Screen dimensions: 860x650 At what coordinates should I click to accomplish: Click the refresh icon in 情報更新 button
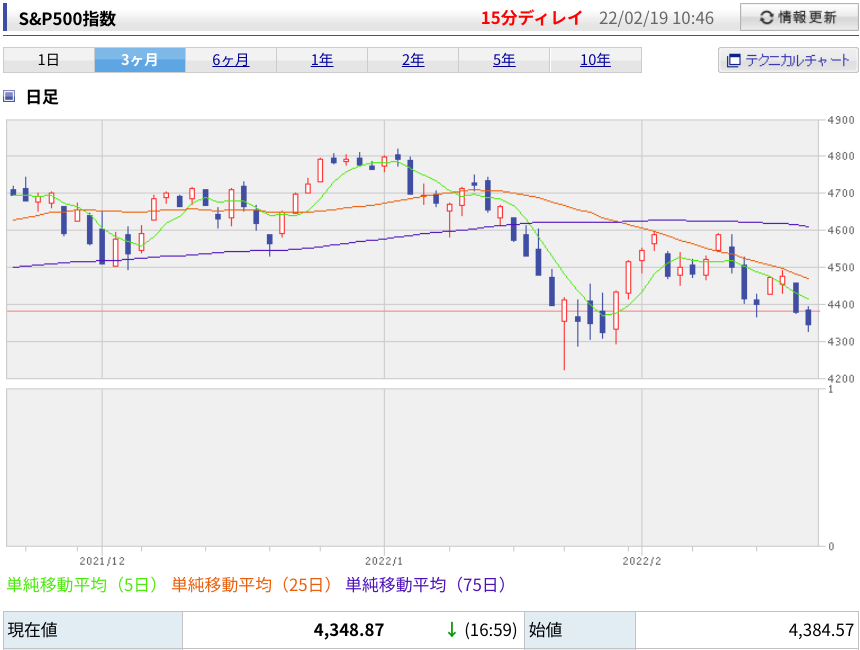coord(766,18)
